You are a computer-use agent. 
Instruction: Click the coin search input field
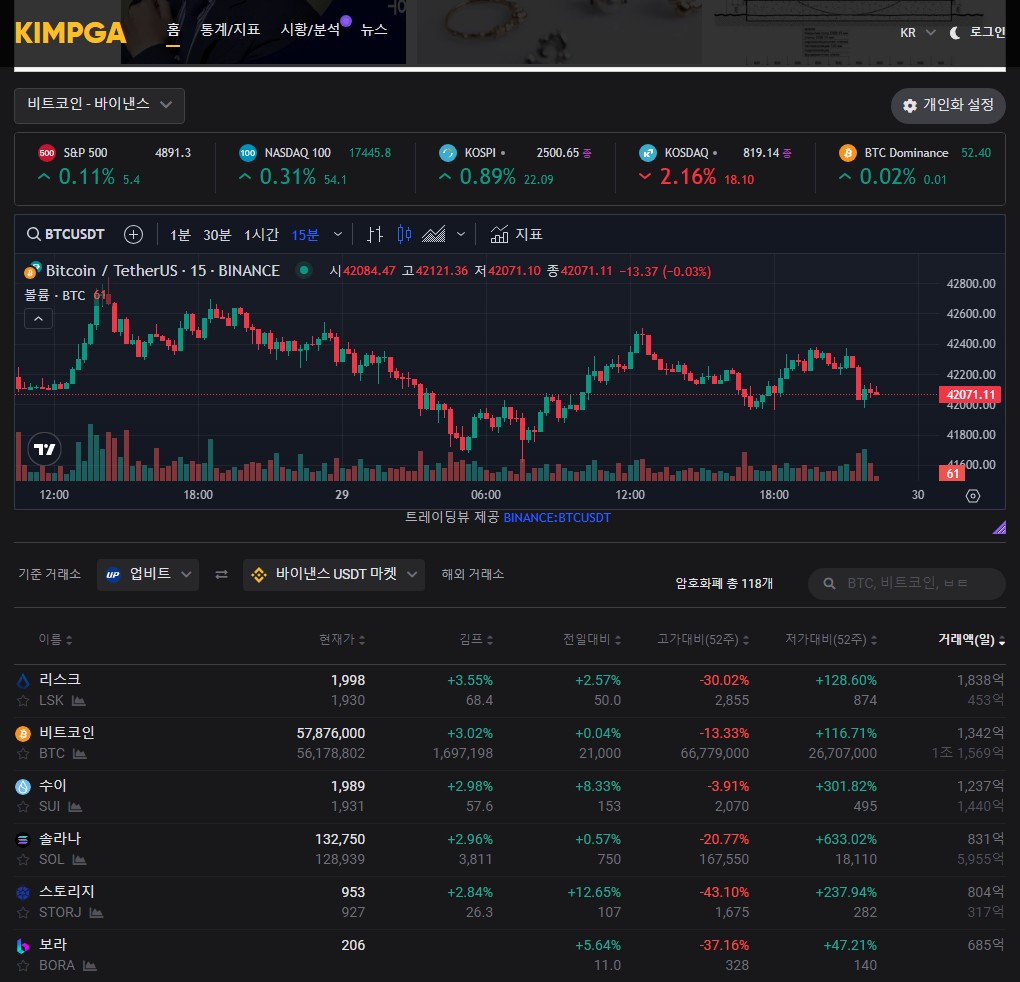[906, 583]
